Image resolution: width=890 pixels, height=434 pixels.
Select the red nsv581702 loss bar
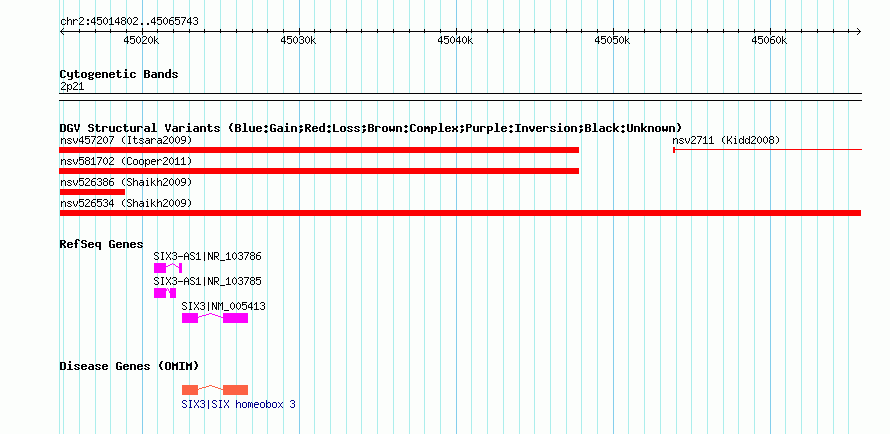pyautogui.click(x=319, y=171)
